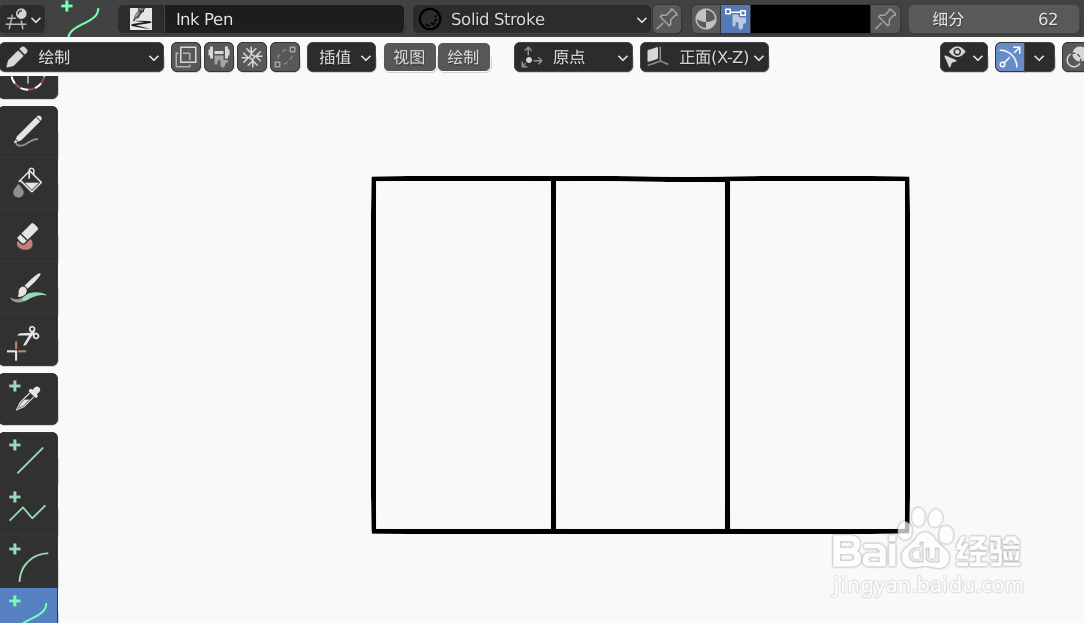
Task: Expand the gizmo options arrow
Action: click(x=1039, y=57)
